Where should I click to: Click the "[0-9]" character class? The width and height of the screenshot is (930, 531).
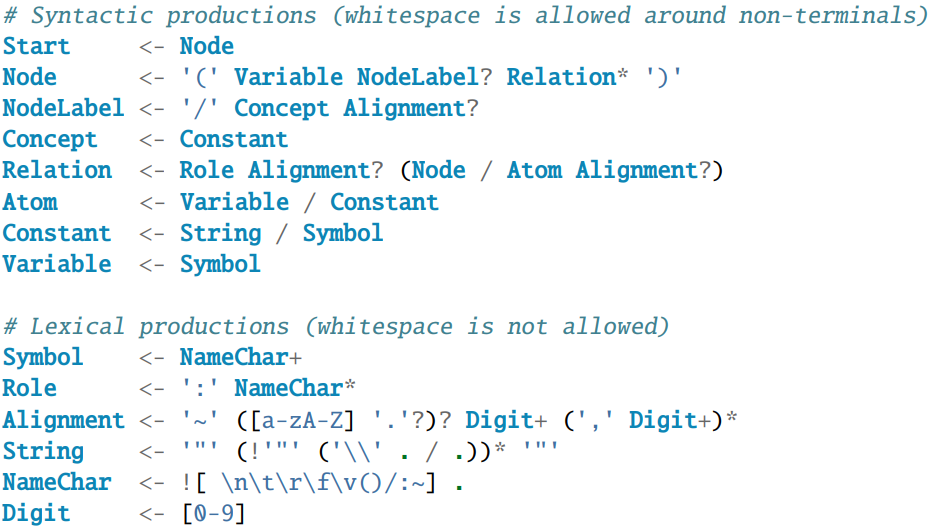point(213,513)
